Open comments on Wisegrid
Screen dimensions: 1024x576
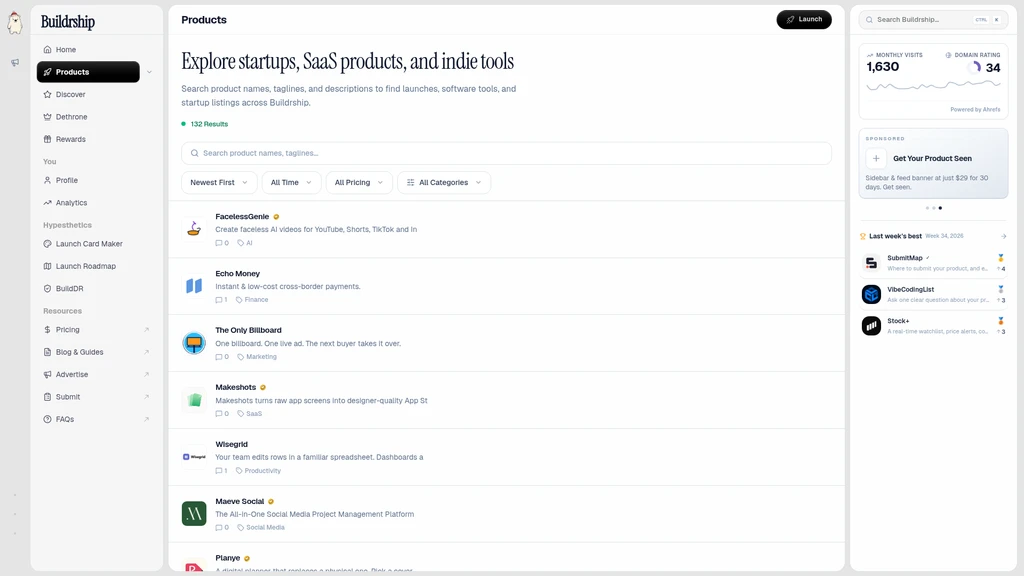tap(221, 471)
